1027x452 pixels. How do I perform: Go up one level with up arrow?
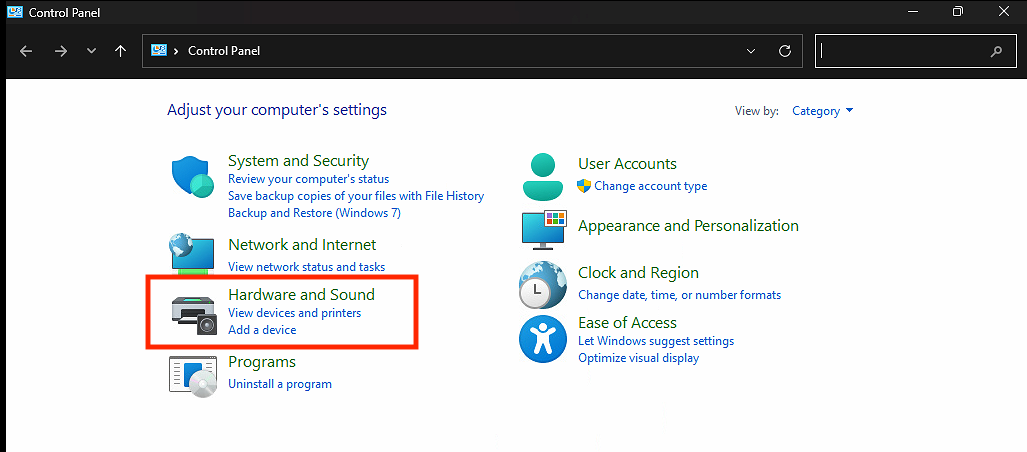pyautogui.click(x=121, y=51)
